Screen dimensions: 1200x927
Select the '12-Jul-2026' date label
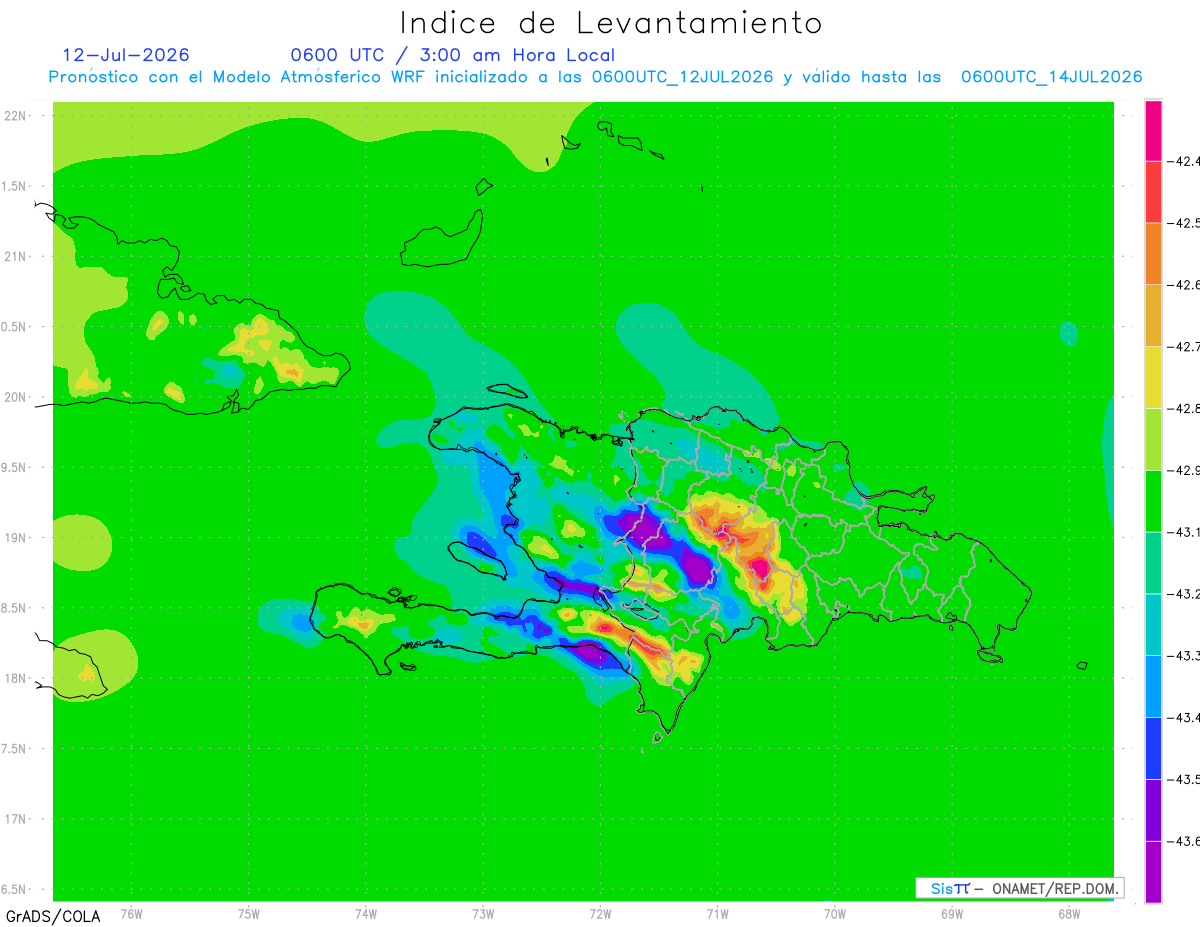pyautogui.click(x=125, y=55)
